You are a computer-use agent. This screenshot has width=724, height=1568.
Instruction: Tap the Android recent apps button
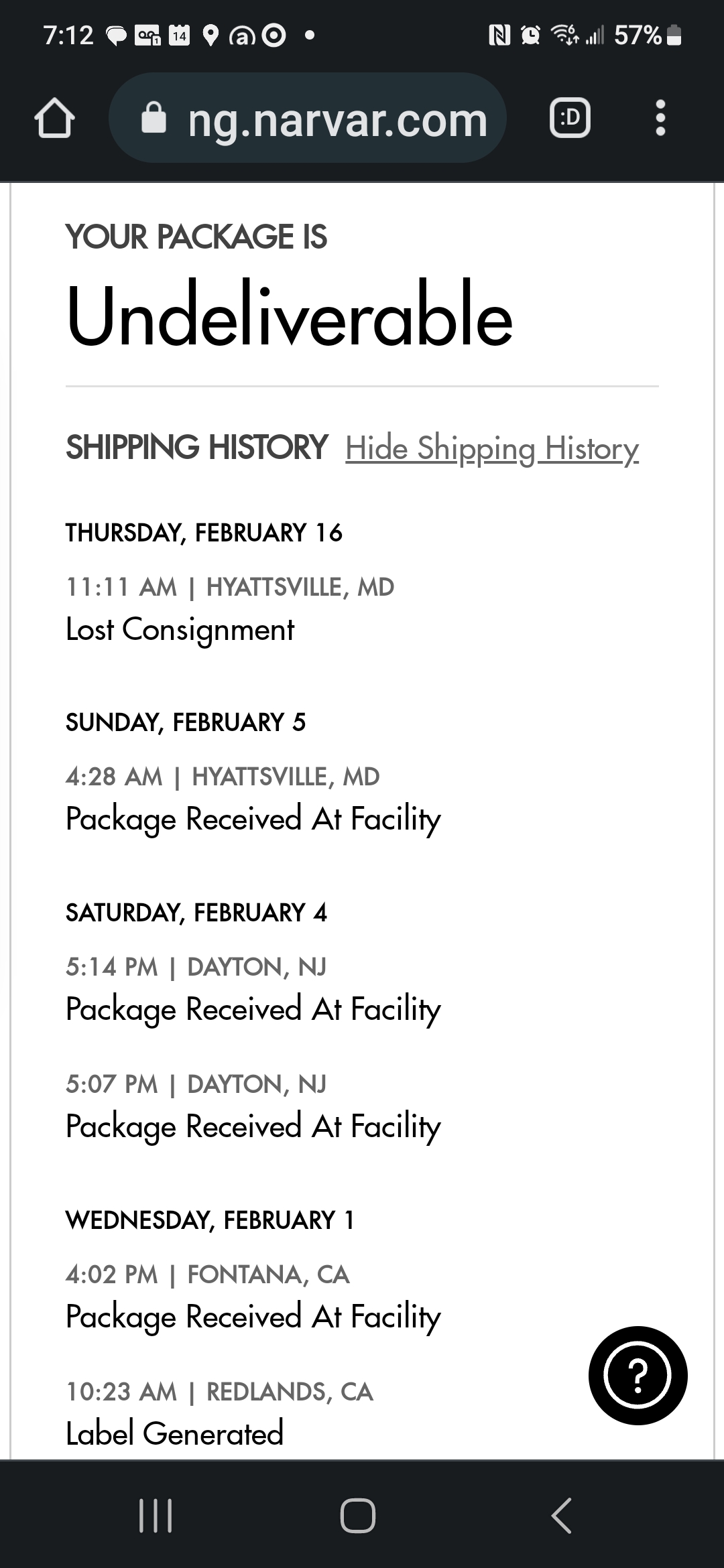click(x=156, y=1516)
